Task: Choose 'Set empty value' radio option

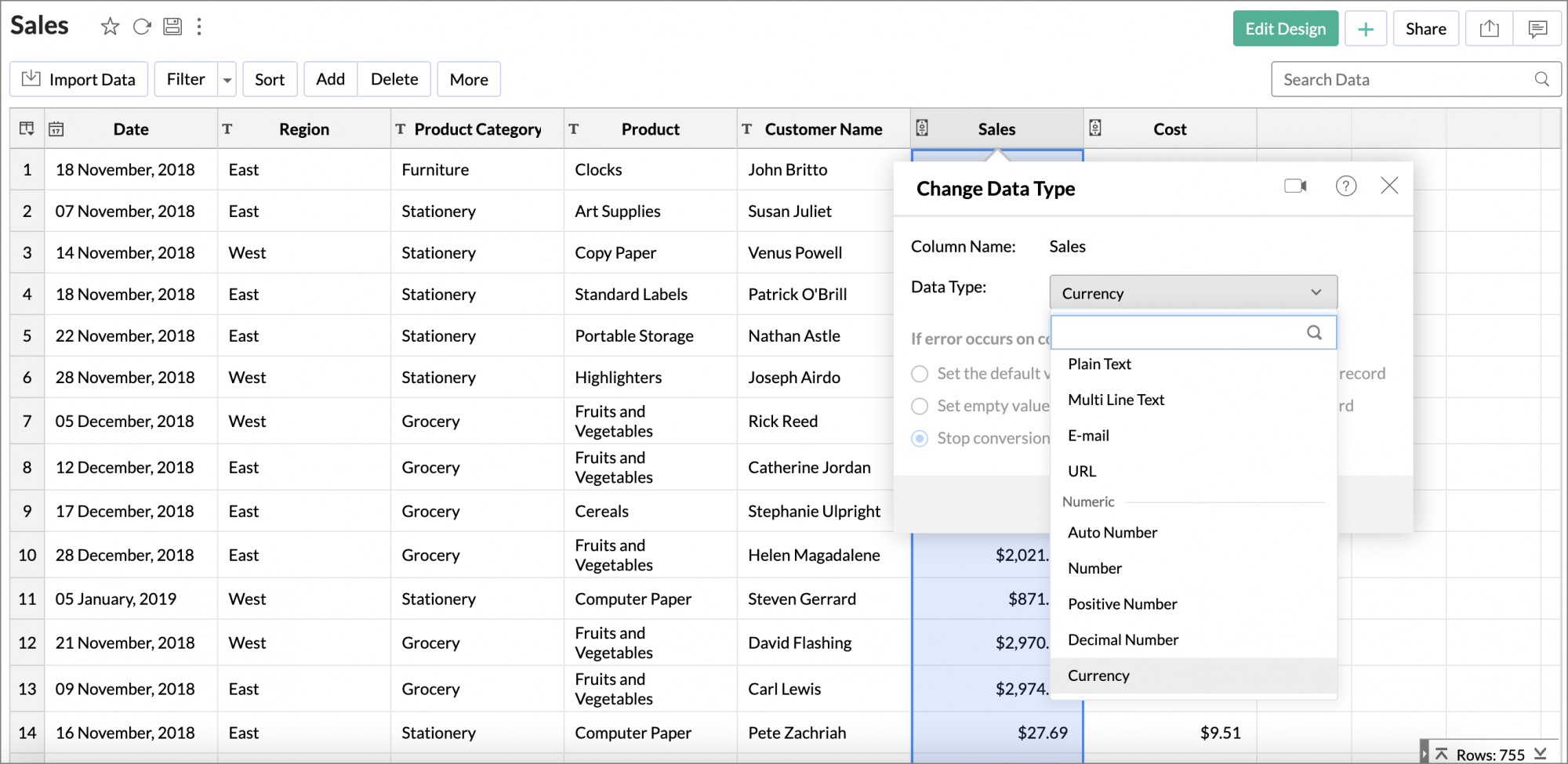Action: pos(920,406)
